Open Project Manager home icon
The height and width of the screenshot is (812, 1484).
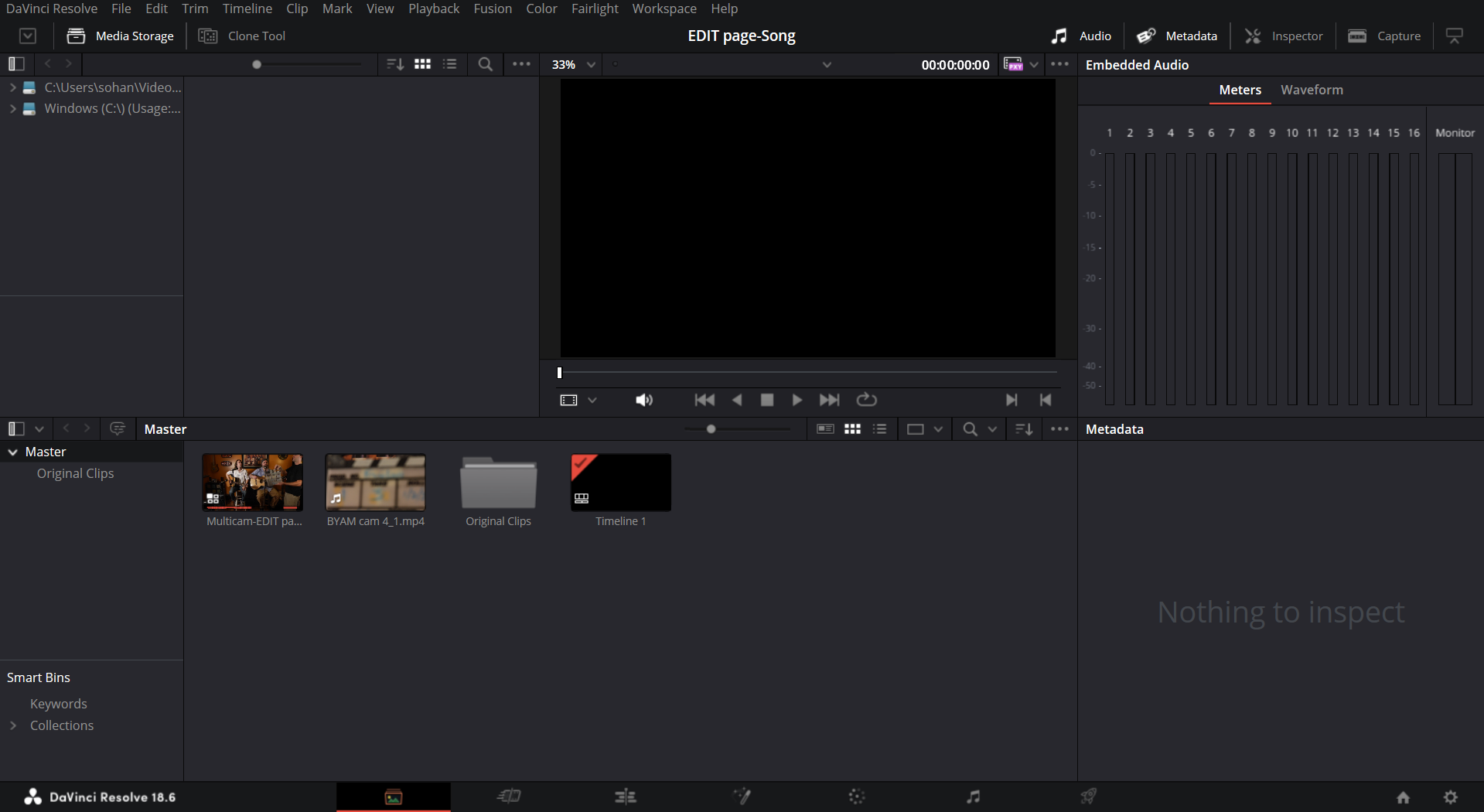coord(1403,797)
